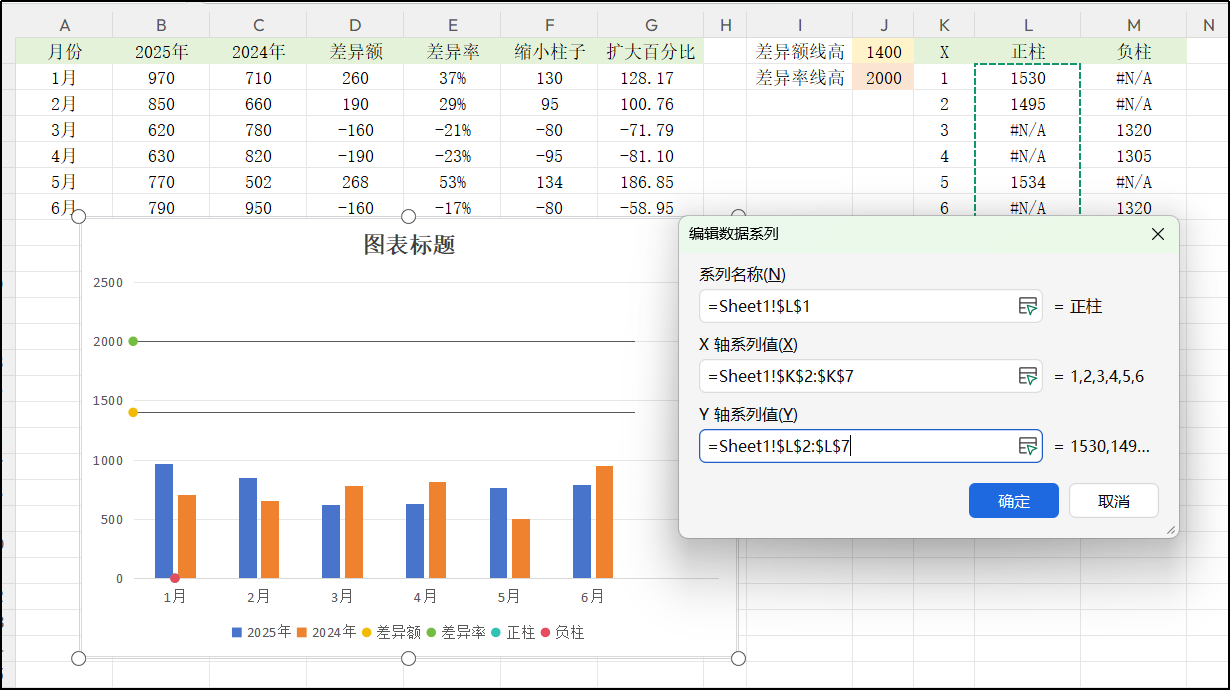Screen dimensions: 1230x691
Task: Select column C header
Action: pos(258,25)
